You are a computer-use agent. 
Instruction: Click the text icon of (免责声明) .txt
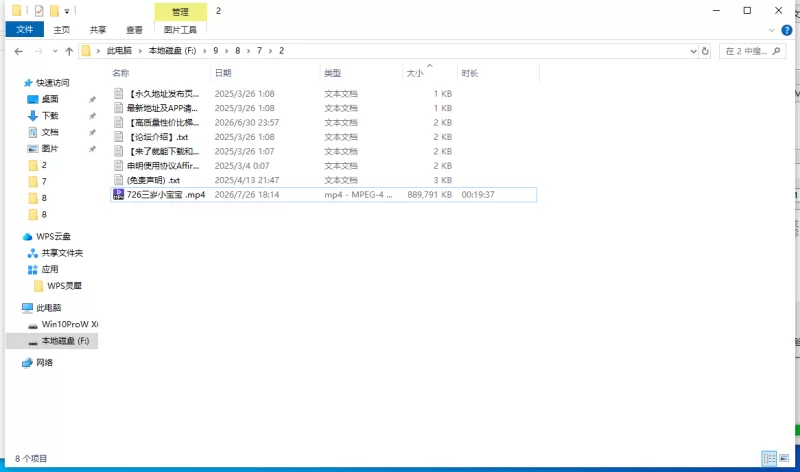tap(118, 180)
